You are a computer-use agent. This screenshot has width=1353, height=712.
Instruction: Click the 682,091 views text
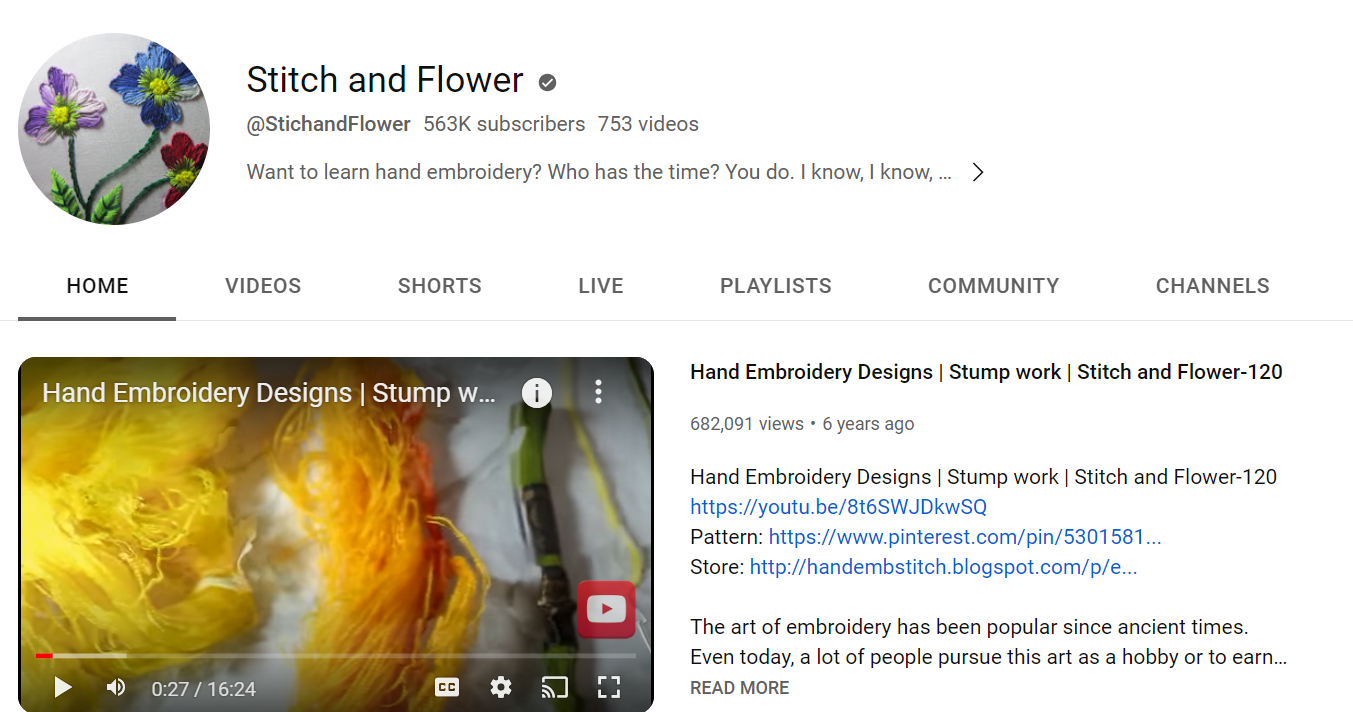[x=747, y=424]
